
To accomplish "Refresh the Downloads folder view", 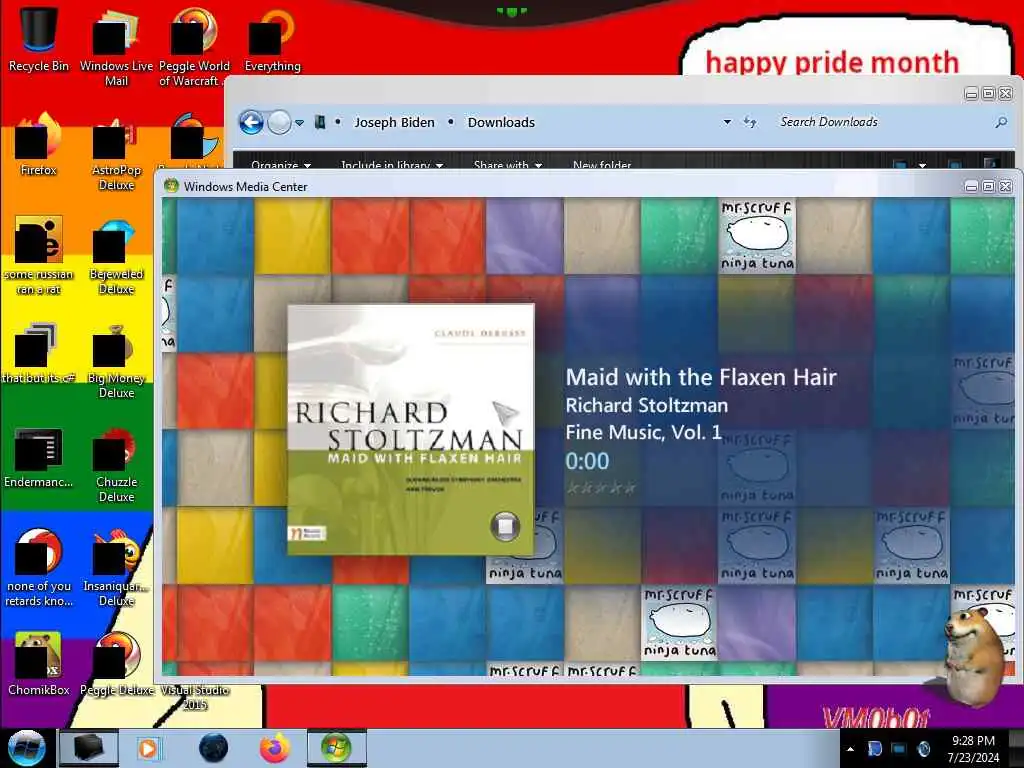I will click(750, 122).
